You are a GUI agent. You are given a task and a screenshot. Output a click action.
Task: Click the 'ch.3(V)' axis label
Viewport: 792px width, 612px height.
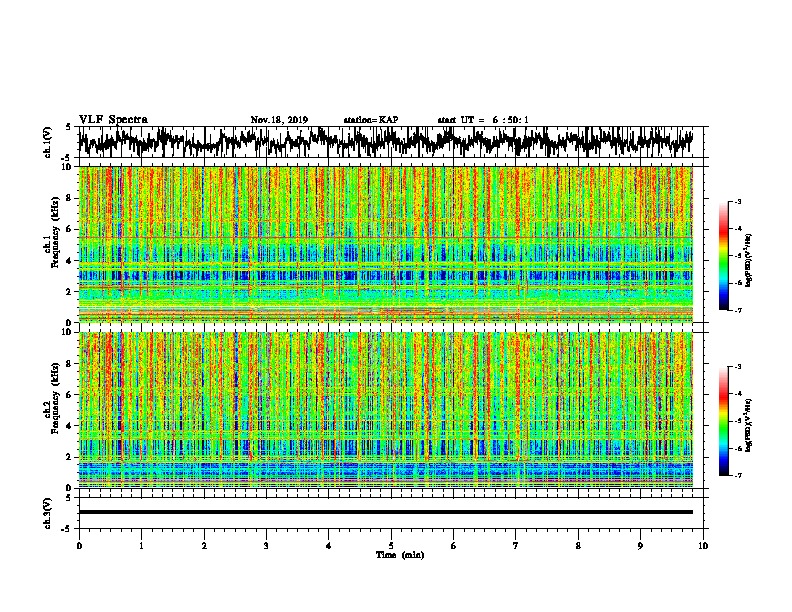tap(48, 513)
